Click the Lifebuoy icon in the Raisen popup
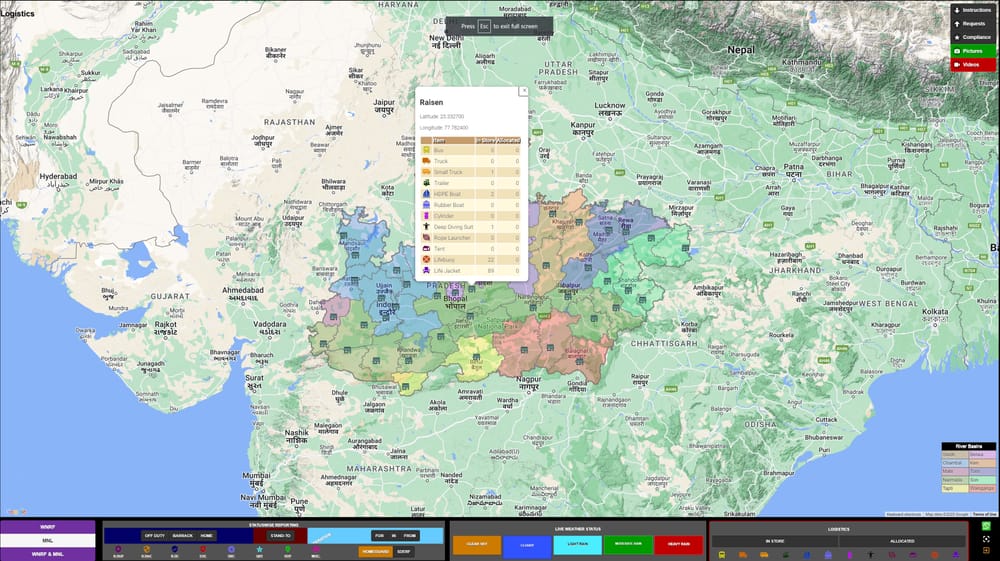This screenshot has width=1000, height=561. [426, 259]
